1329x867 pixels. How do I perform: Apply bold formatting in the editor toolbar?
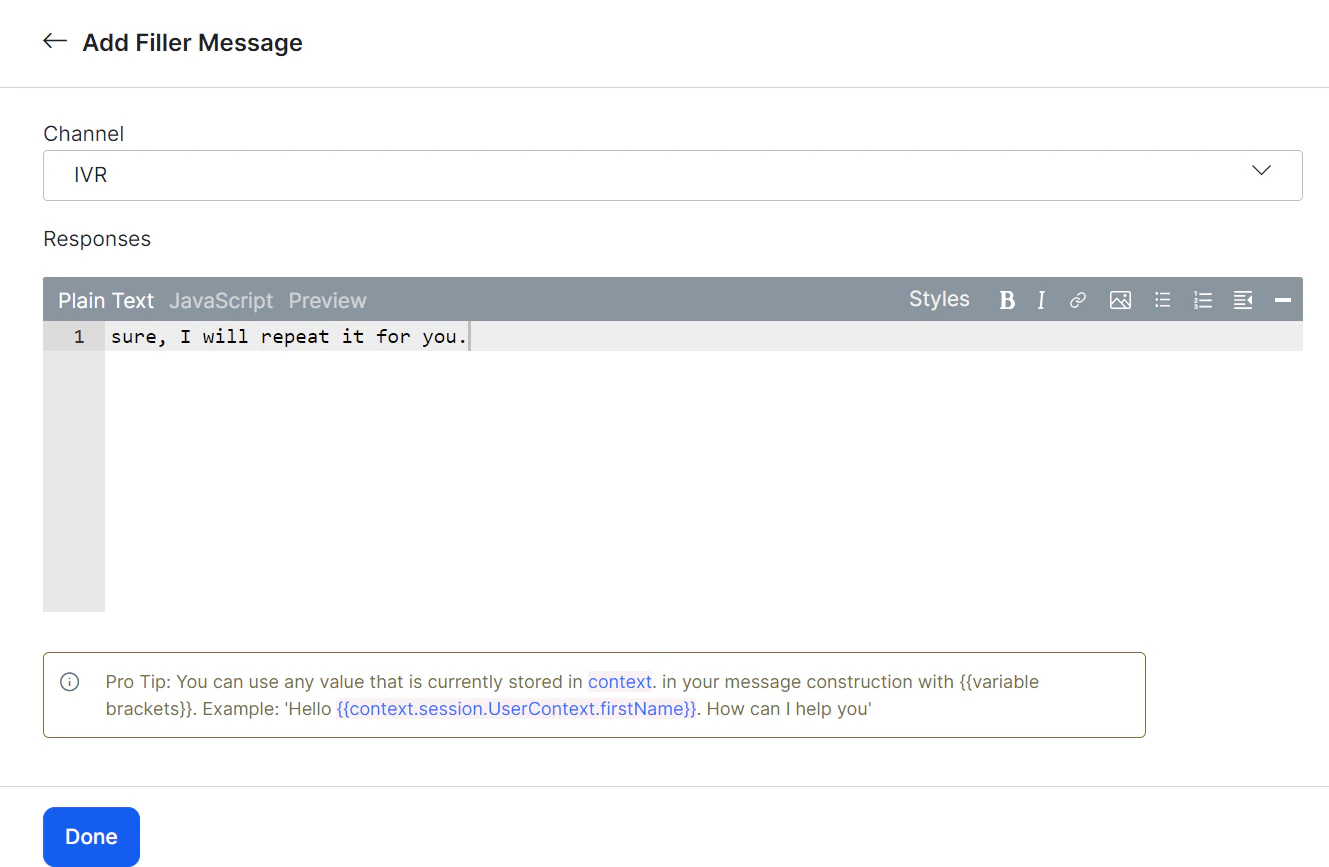point(1007,299)
